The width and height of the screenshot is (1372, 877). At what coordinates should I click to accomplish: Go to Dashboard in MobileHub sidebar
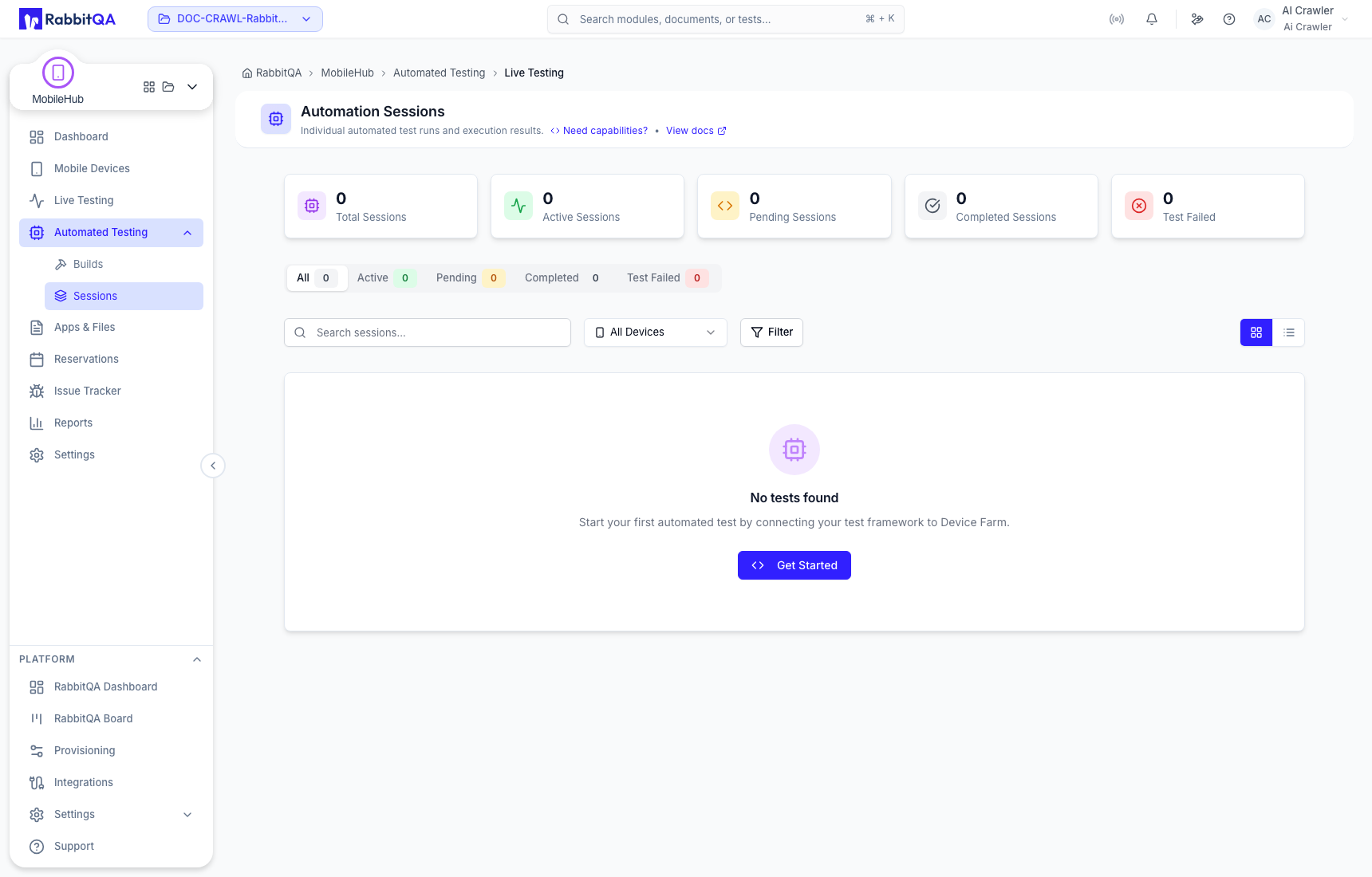111,137
